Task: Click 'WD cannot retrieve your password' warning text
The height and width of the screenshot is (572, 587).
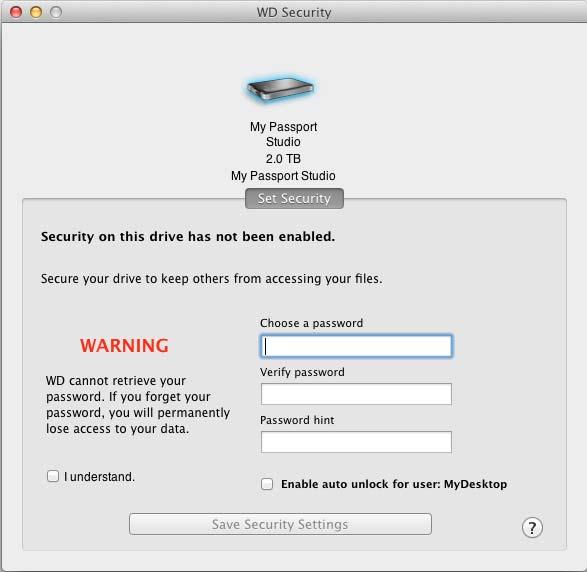Action: 138,405
